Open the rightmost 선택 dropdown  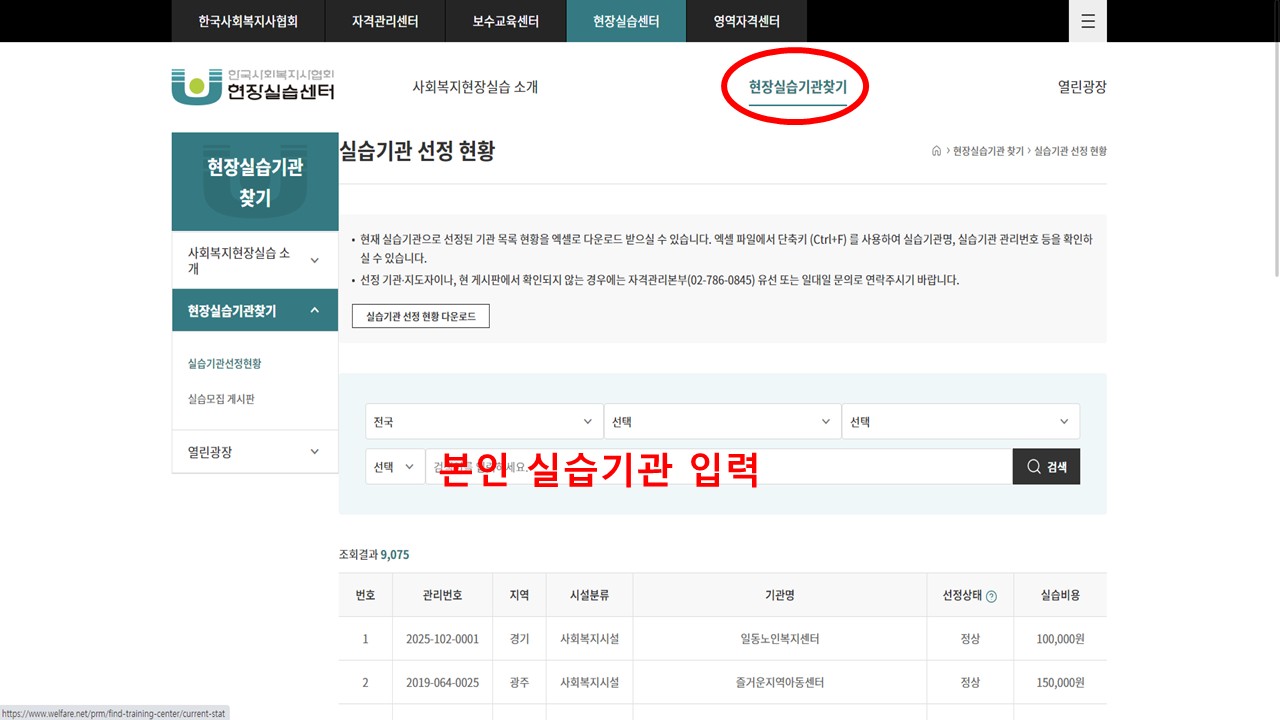pyautogui.click(x=960, y=422)
